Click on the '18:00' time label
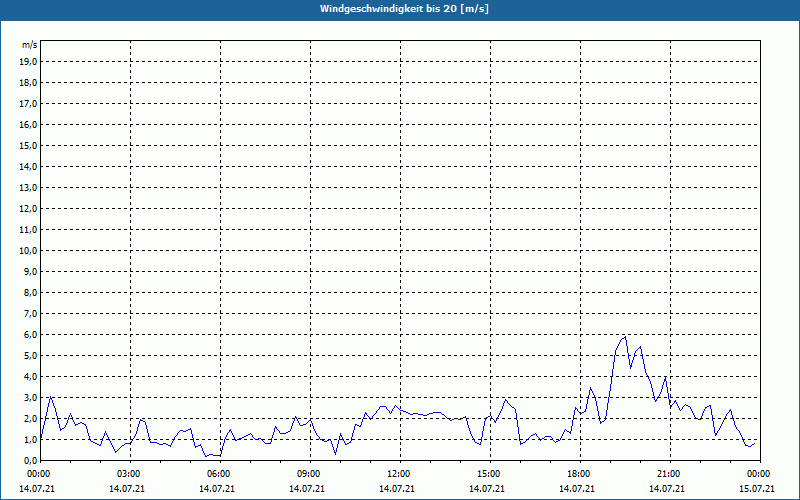Viewport: 800px width, 500px height. [580, 474]
